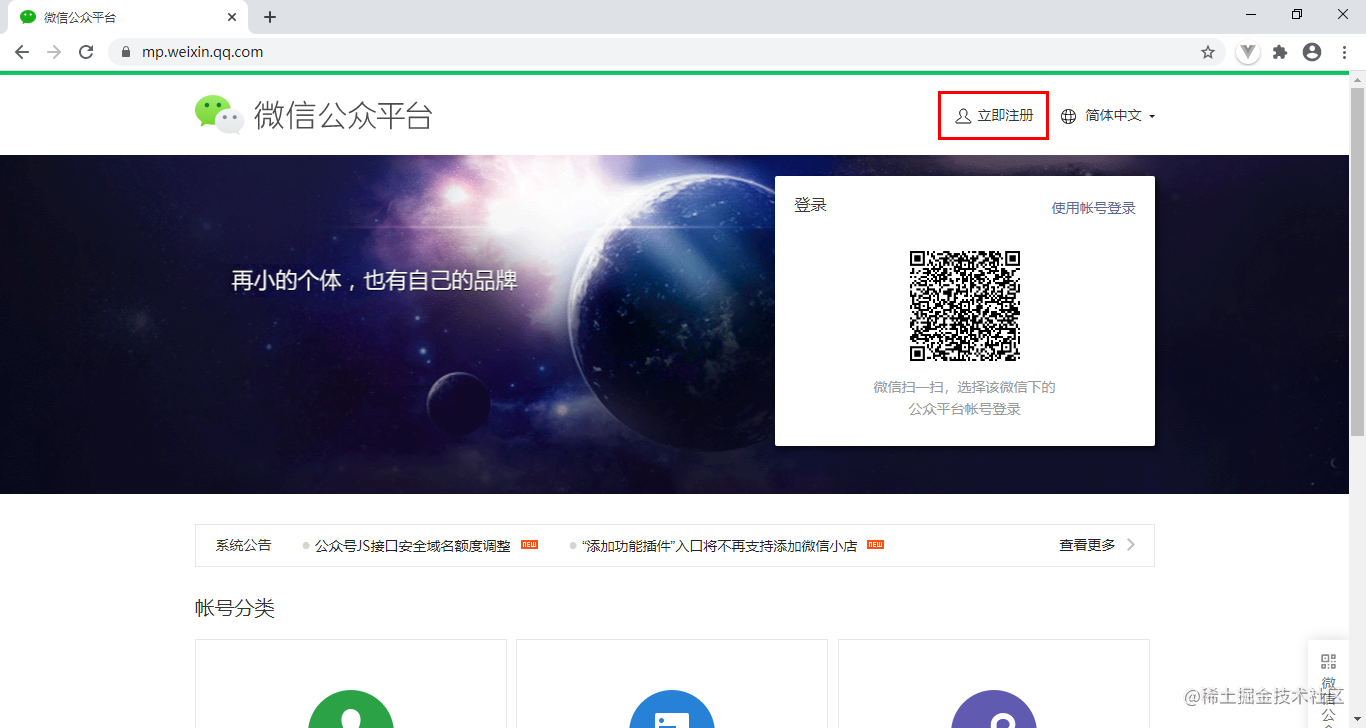
Task: Bookmark this page with the star icon
Action: click(1209, 51)
